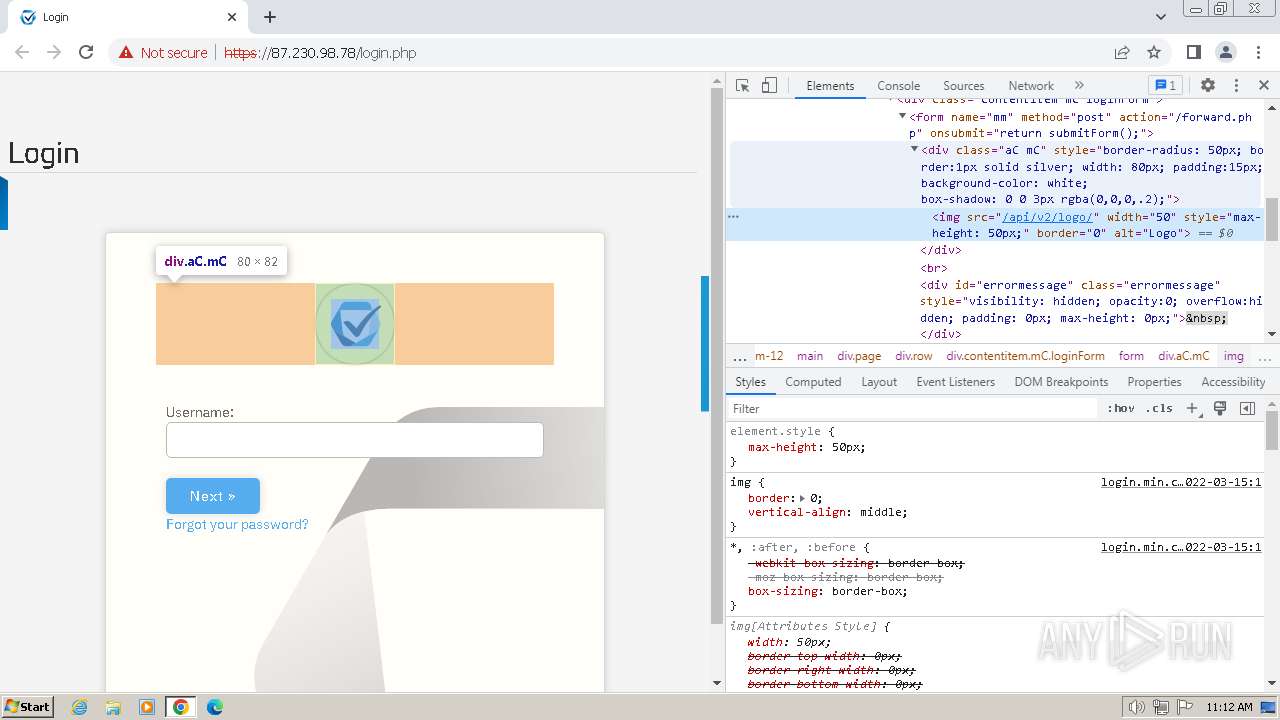The image size is (1280, 720).
Task: Open Internet Explorer from taskbar
Action: tap(80, 707)
